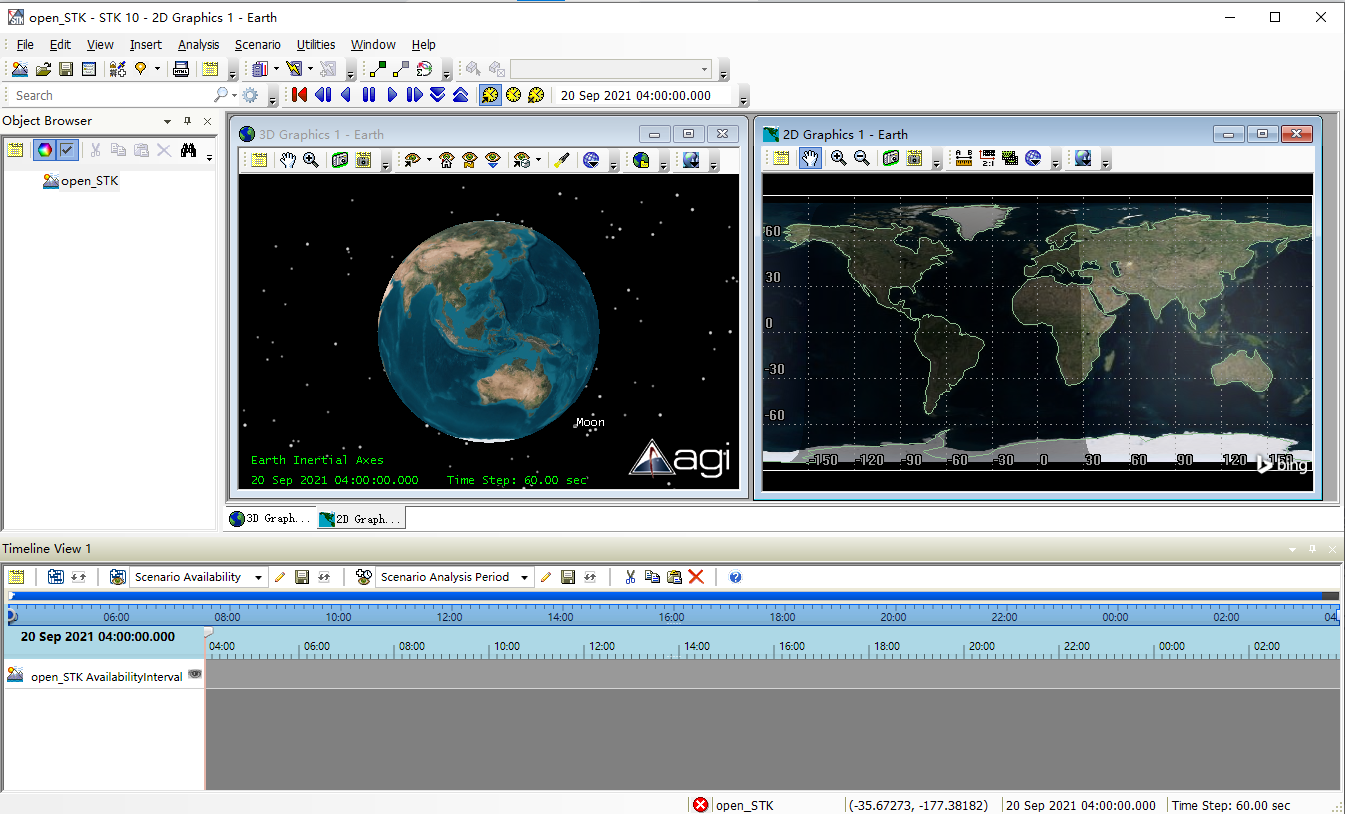The width and height of the screenshot is (1345, 814).
Task: Increase the animation time step
Action: coord(461,95)
